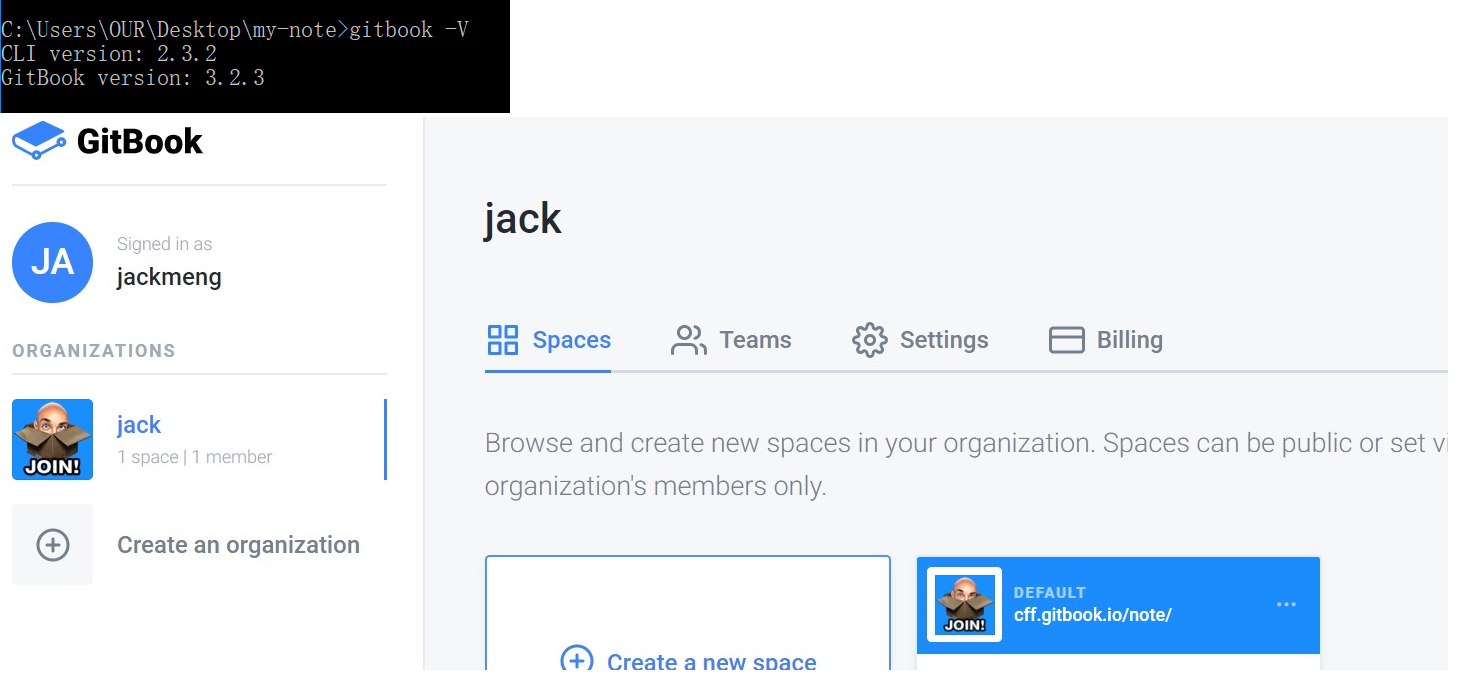Click the ORGANIZATIONS section heading

[94, 351]
